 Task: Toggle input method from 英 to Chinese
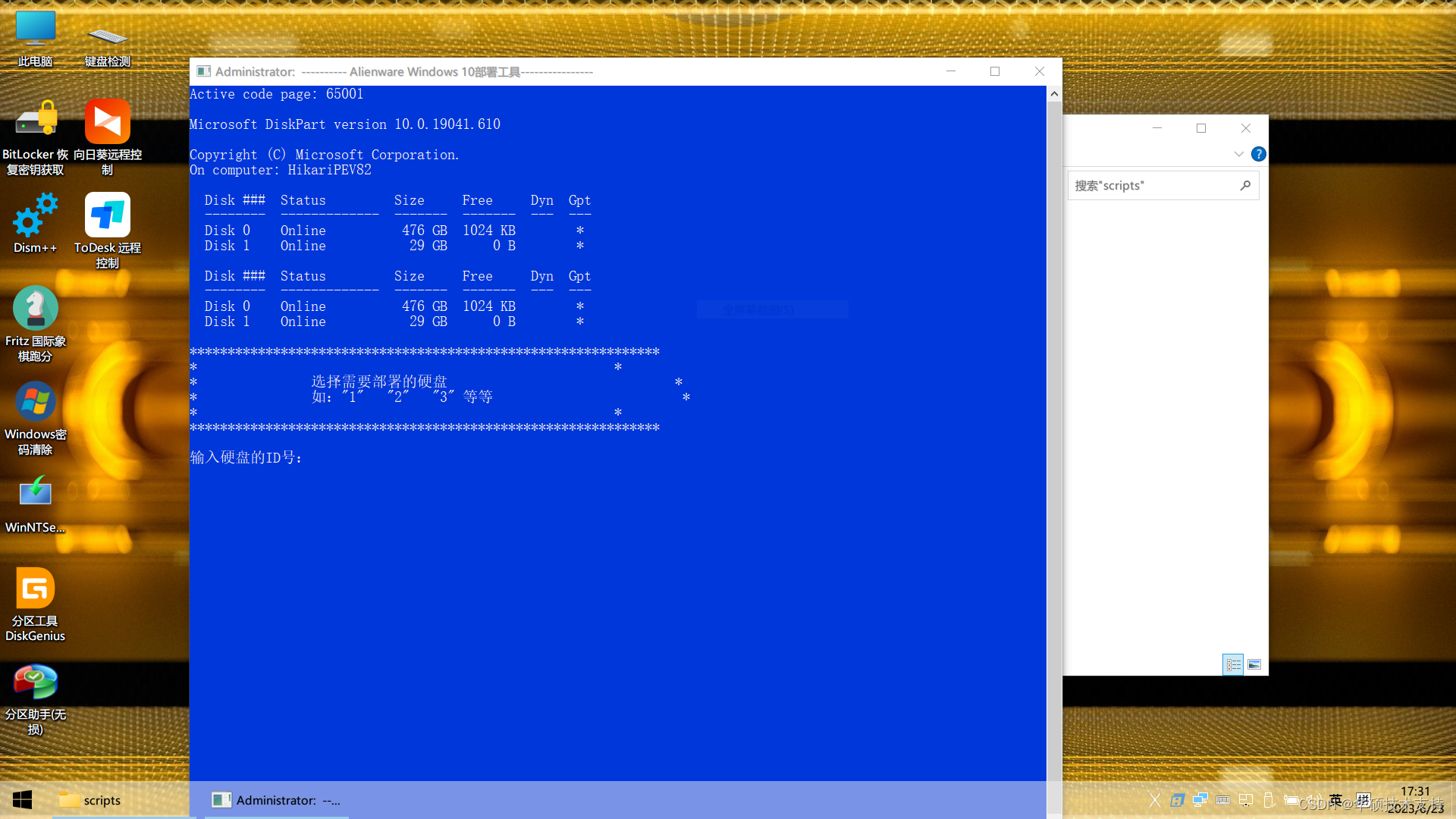pos(1335,800)
